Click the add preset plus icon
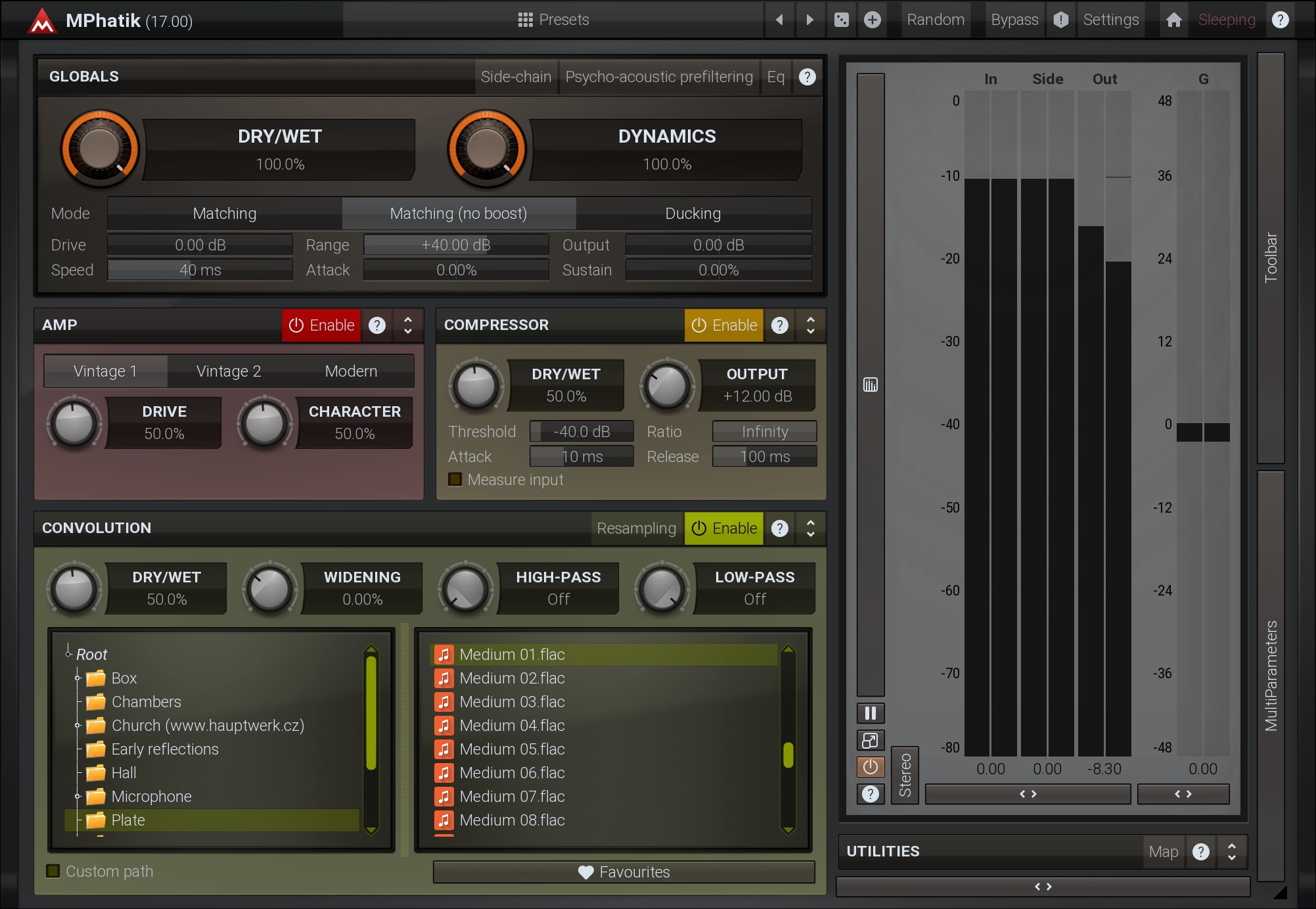 coord(872,20)
